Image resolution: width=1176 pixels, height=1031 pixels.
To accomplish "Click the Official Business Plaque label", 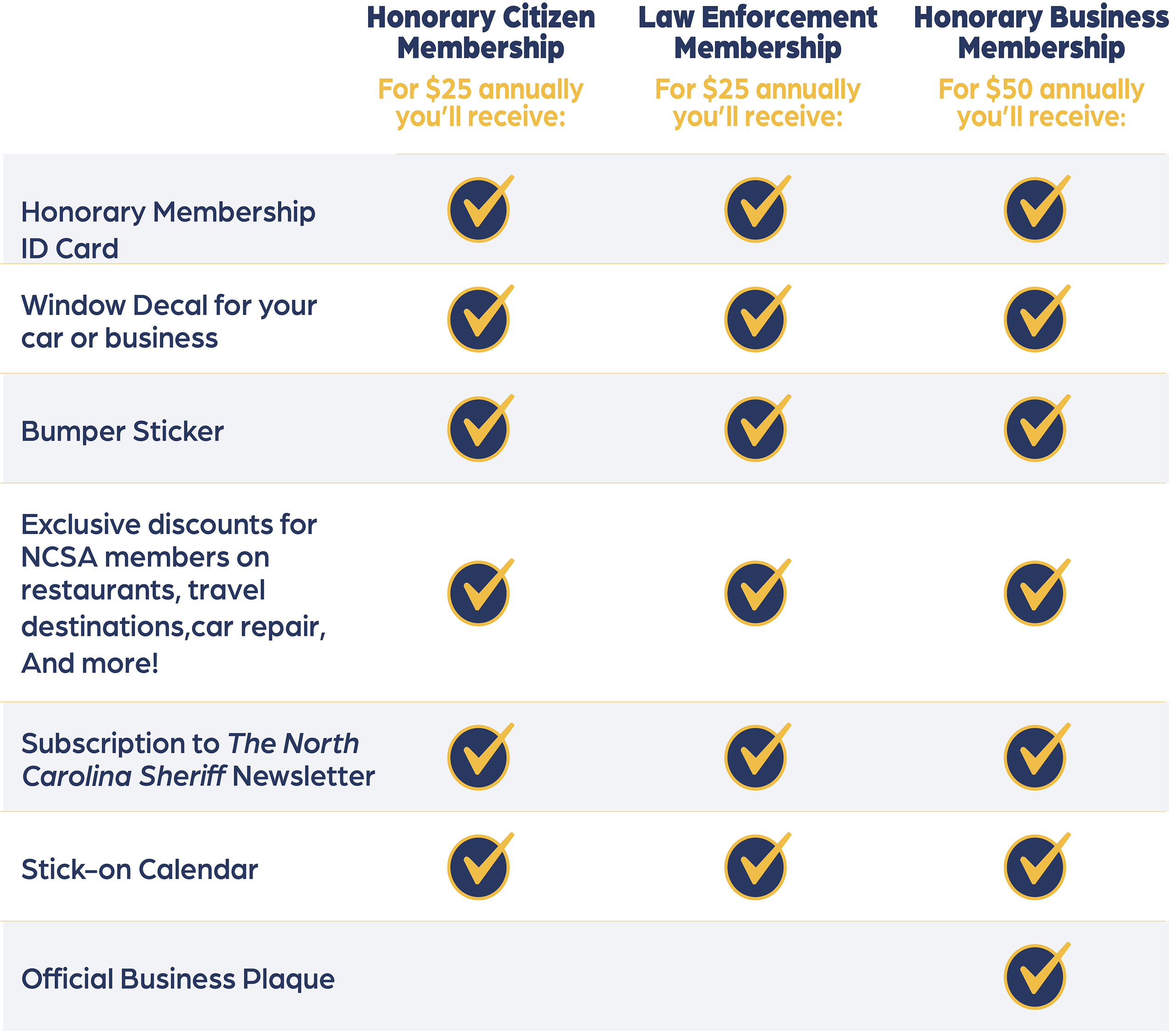I will tap(178, 979).
